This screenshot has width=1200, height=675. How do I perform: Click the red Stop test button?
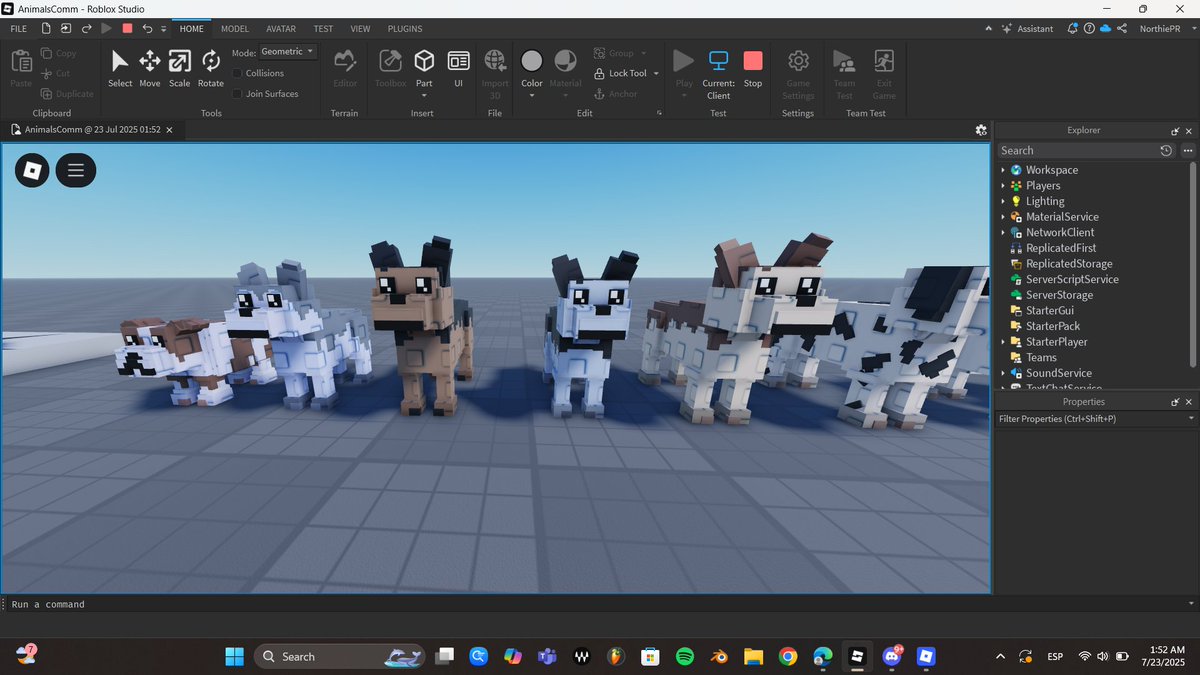tap(753, 68)
